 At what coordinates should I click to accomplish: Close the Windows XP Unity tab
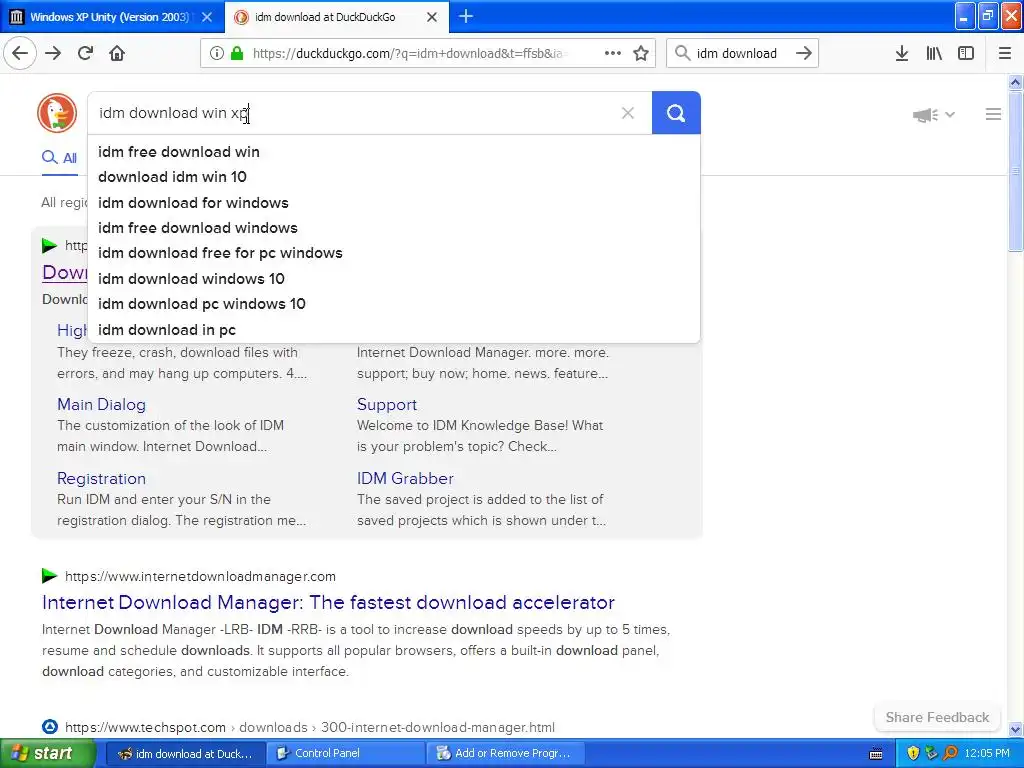tap(206, 17)
